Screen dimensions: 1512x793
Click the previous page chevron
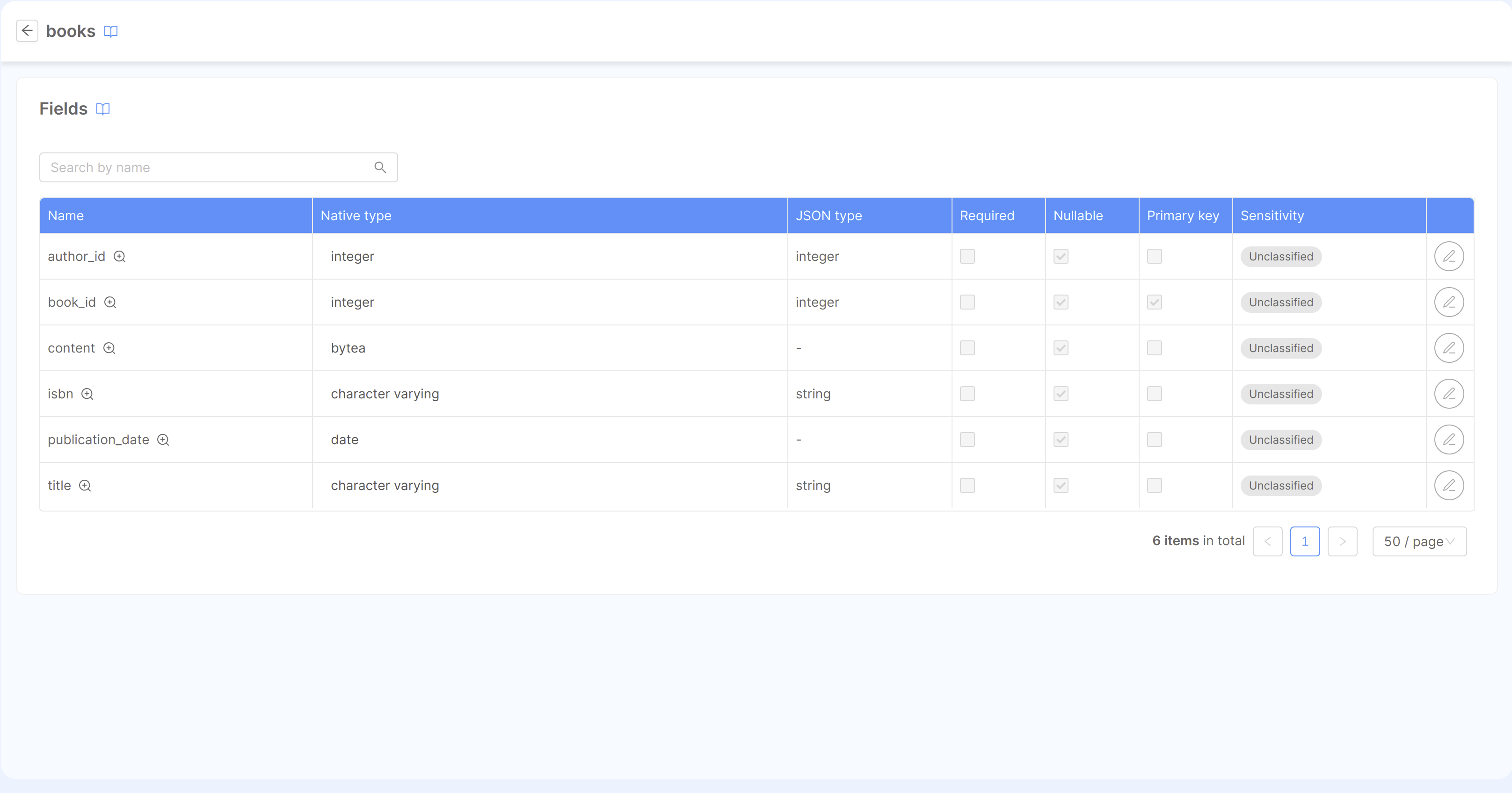coord(1268,541)
